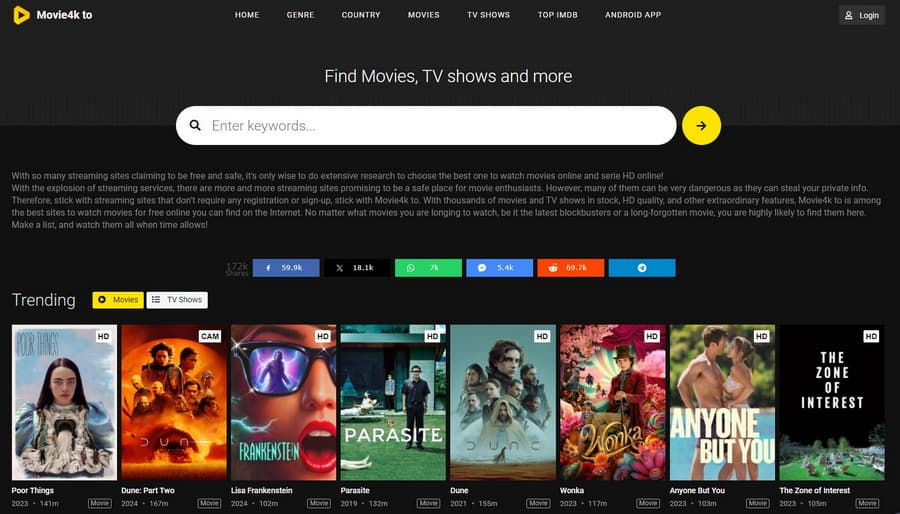
Task: Go to MOVIES section
Action: click(x=424, y=15)
